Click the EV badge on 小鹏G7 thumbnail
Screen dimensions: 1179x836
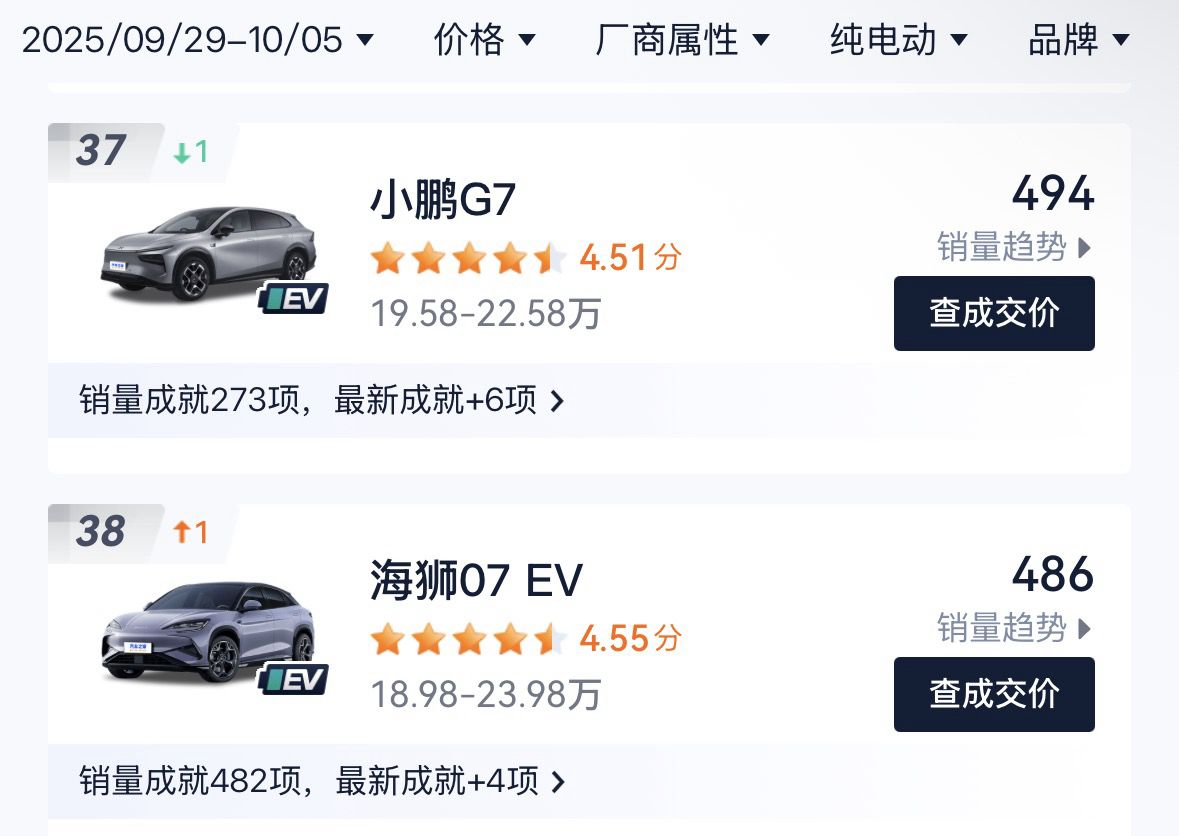pyautogui.click(x=297, y=296)
